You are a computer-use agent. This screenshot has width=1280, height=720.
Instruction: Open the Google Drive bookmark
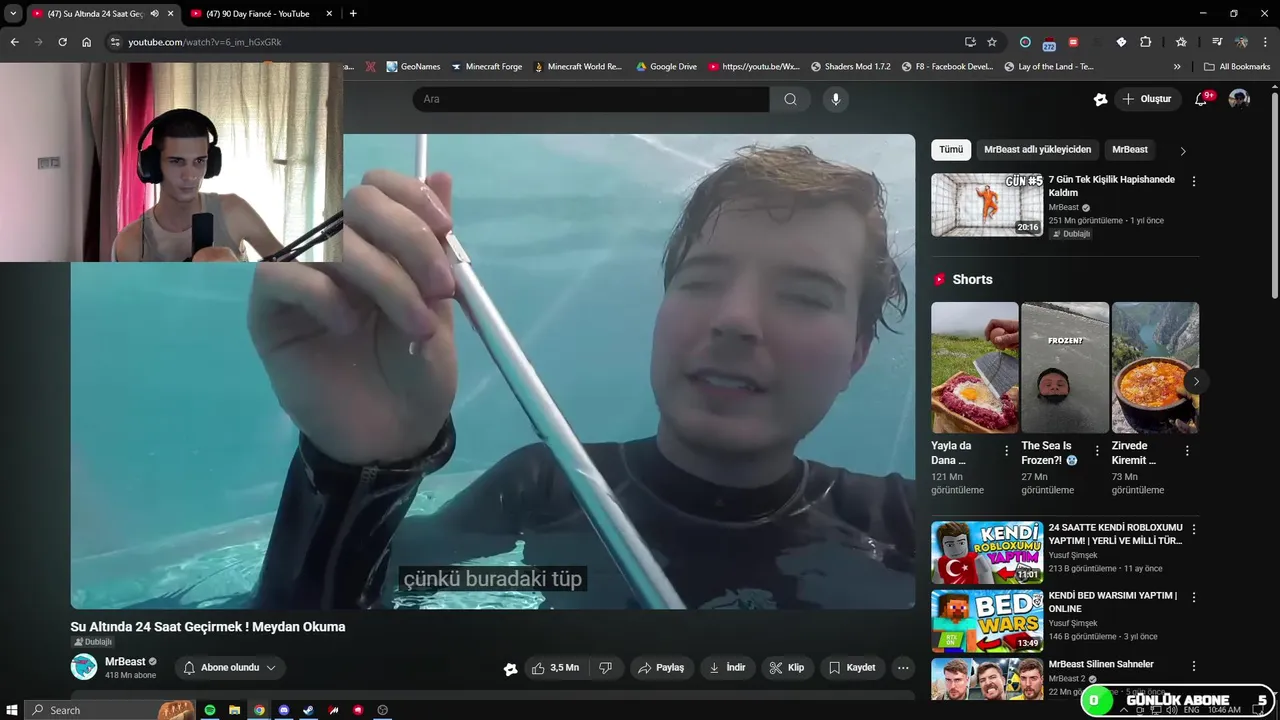[665, 67]
